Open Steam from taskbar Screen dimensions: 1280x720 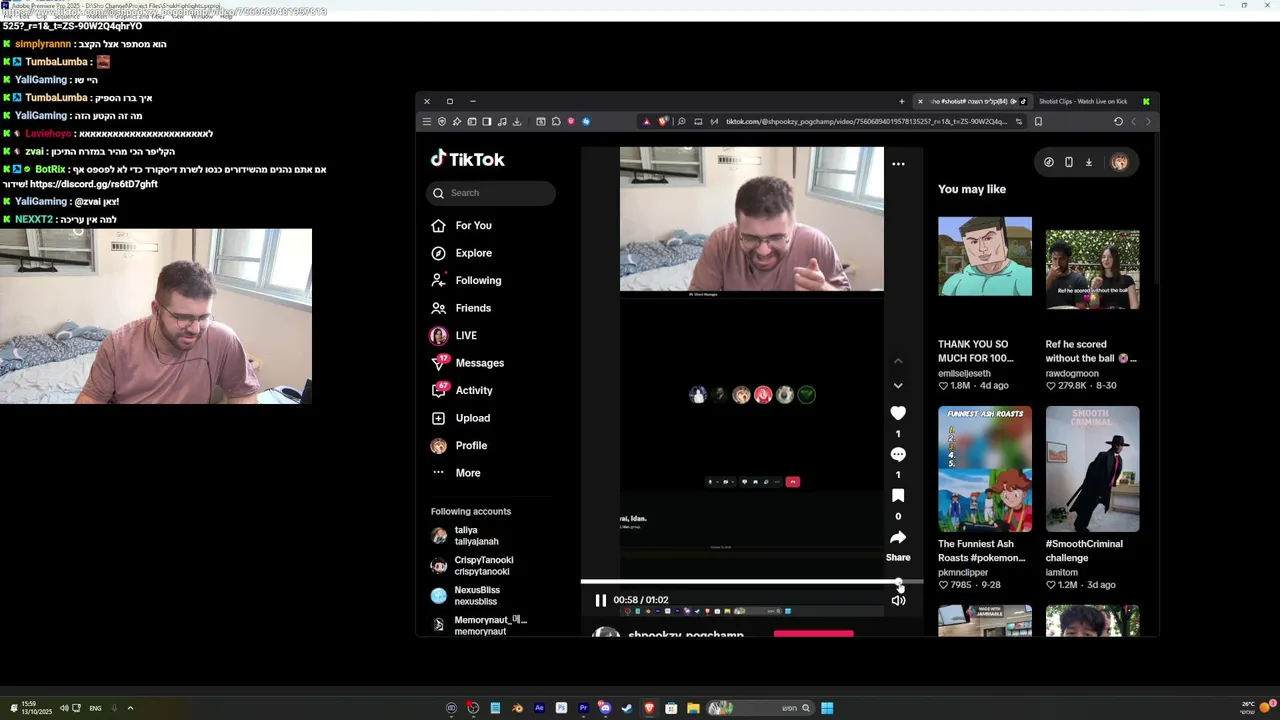pos(627,708)
